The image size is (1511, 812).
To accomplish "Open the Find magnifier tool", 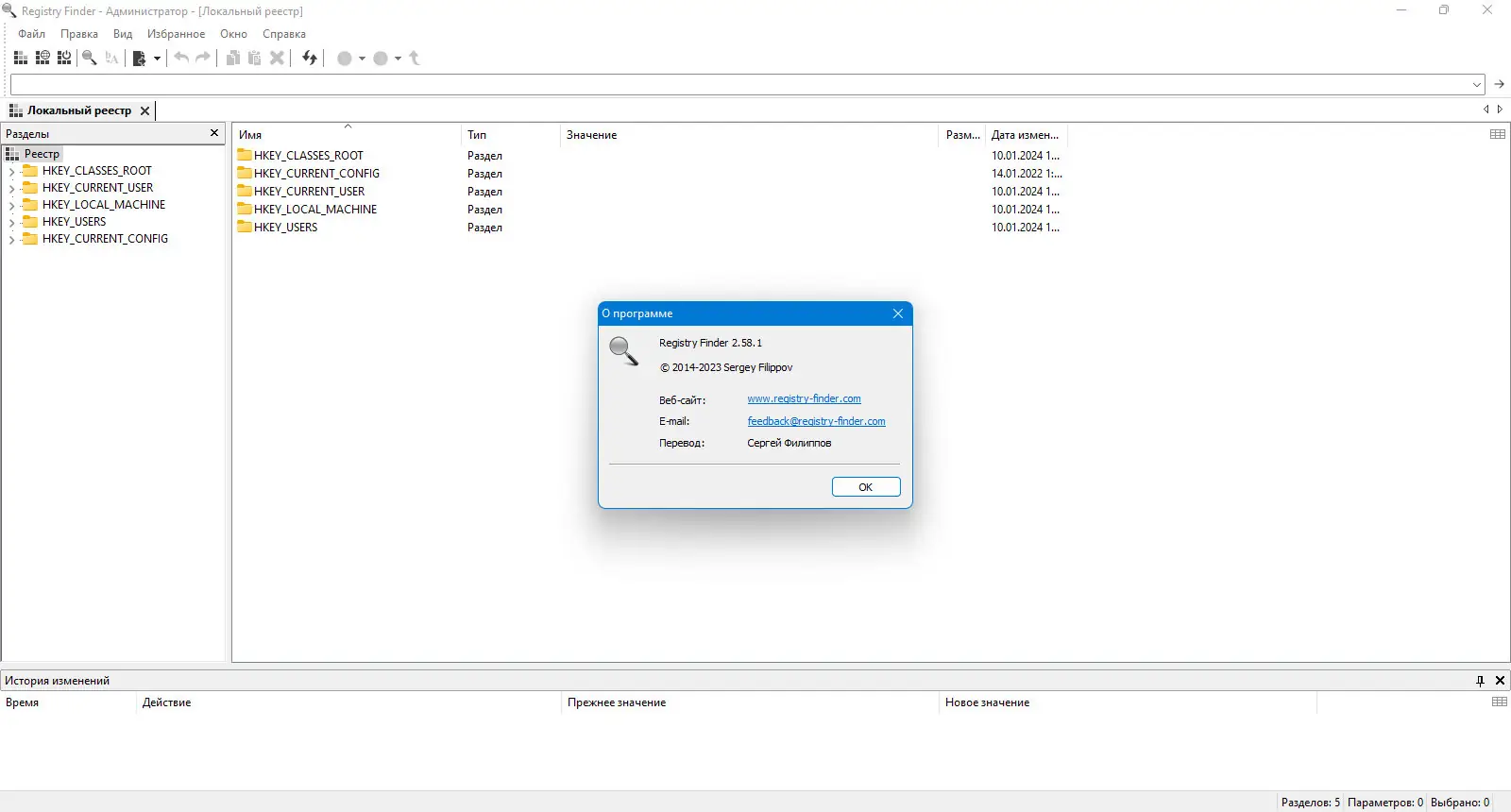I will pos(90,58).
